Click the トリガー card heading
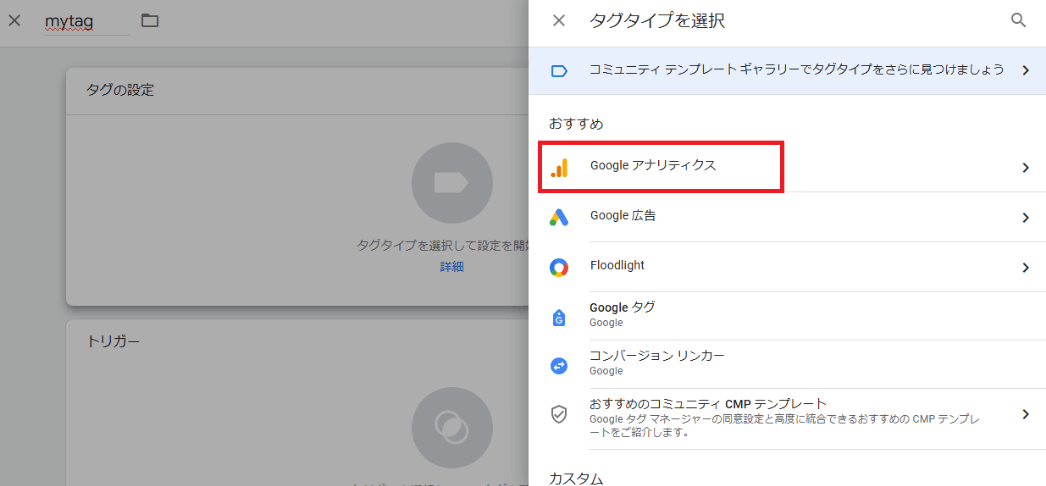 (113, 341)
